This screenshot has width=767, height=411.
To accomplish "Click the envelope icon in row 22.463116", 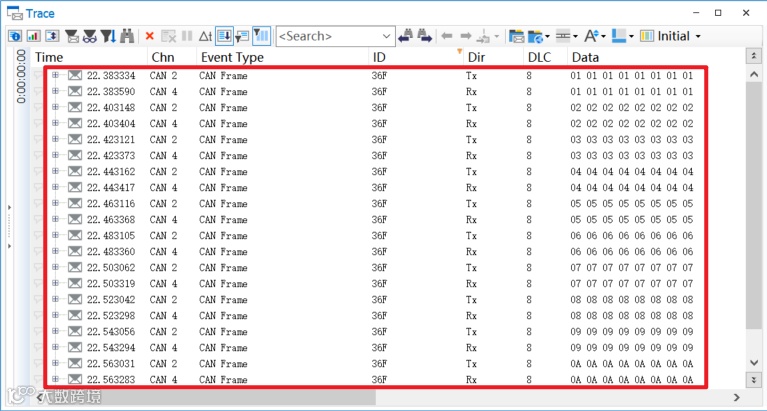I will point(75,203).
